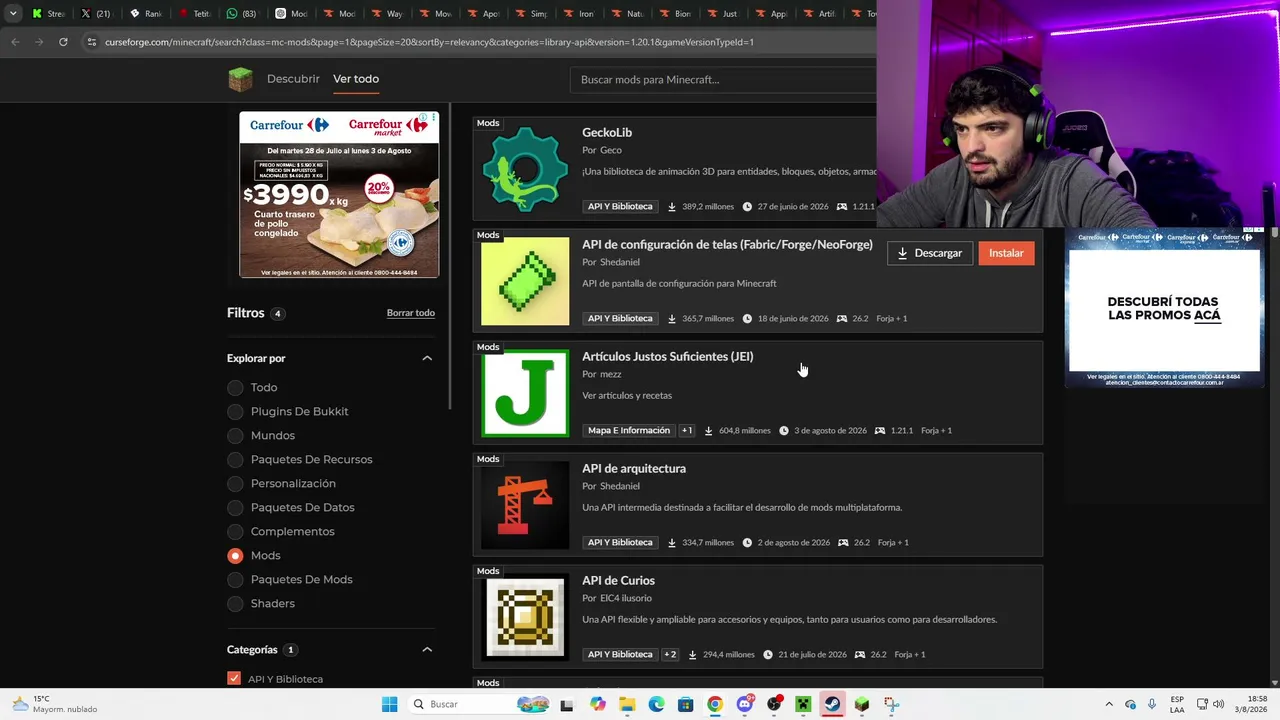Click the microphone icon in system tray
Screen dimensions: 1280x720
(1152, 704)
